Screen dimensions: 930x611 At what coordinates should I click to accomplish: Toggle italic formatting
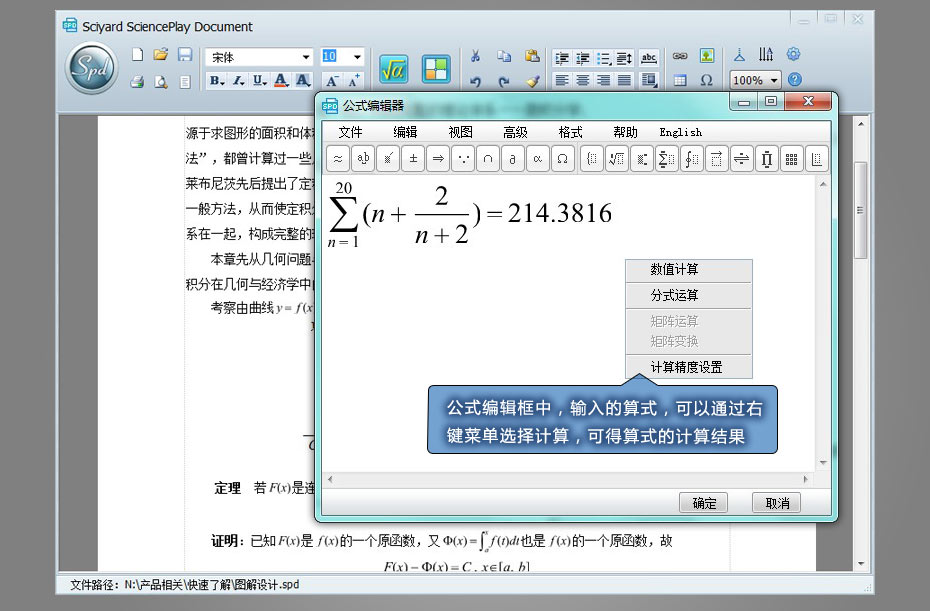click(x=238, y=81)
